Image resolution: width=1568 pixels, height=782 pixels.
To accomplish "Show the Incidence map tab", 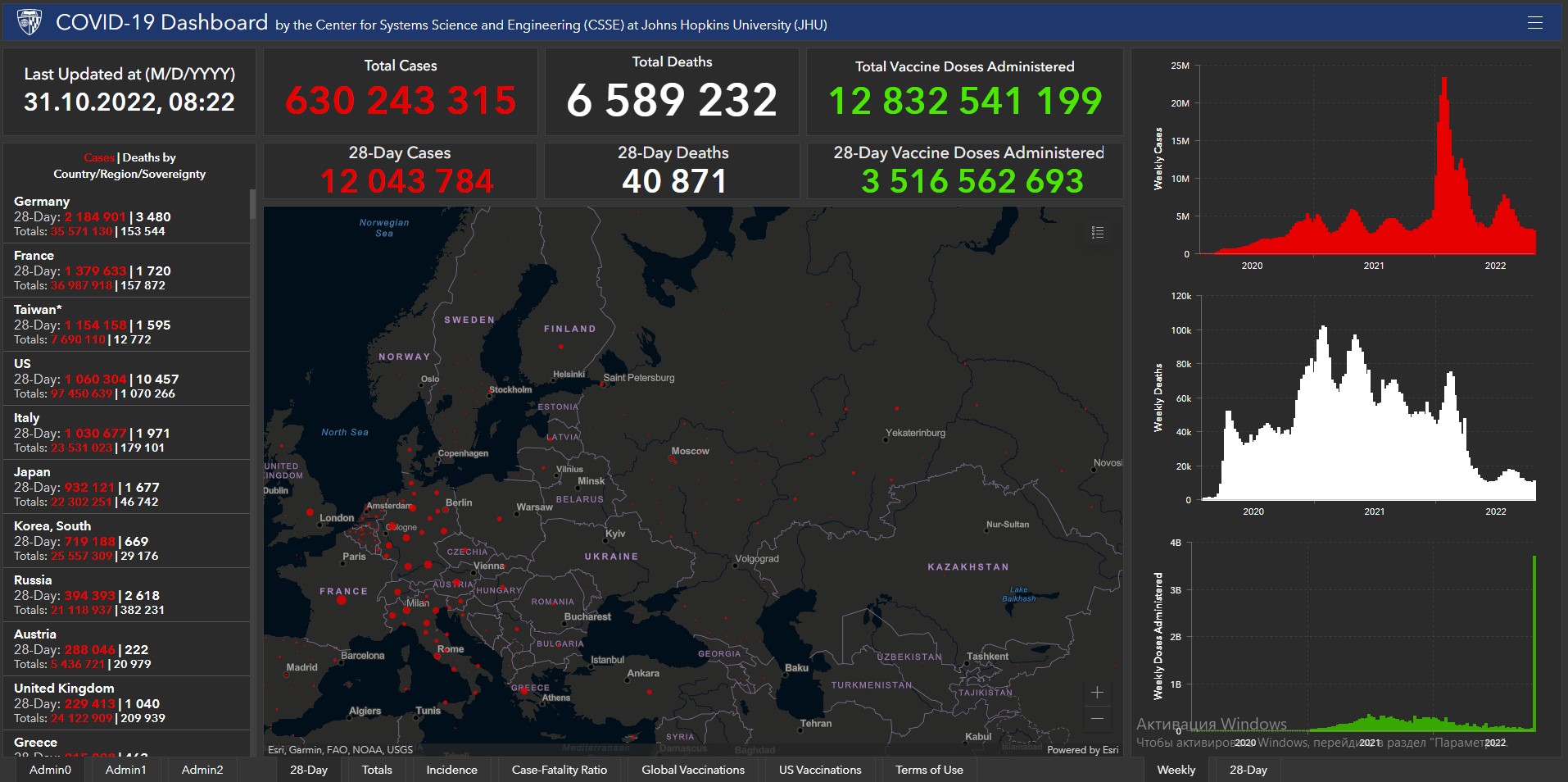I will click(451, 770).
